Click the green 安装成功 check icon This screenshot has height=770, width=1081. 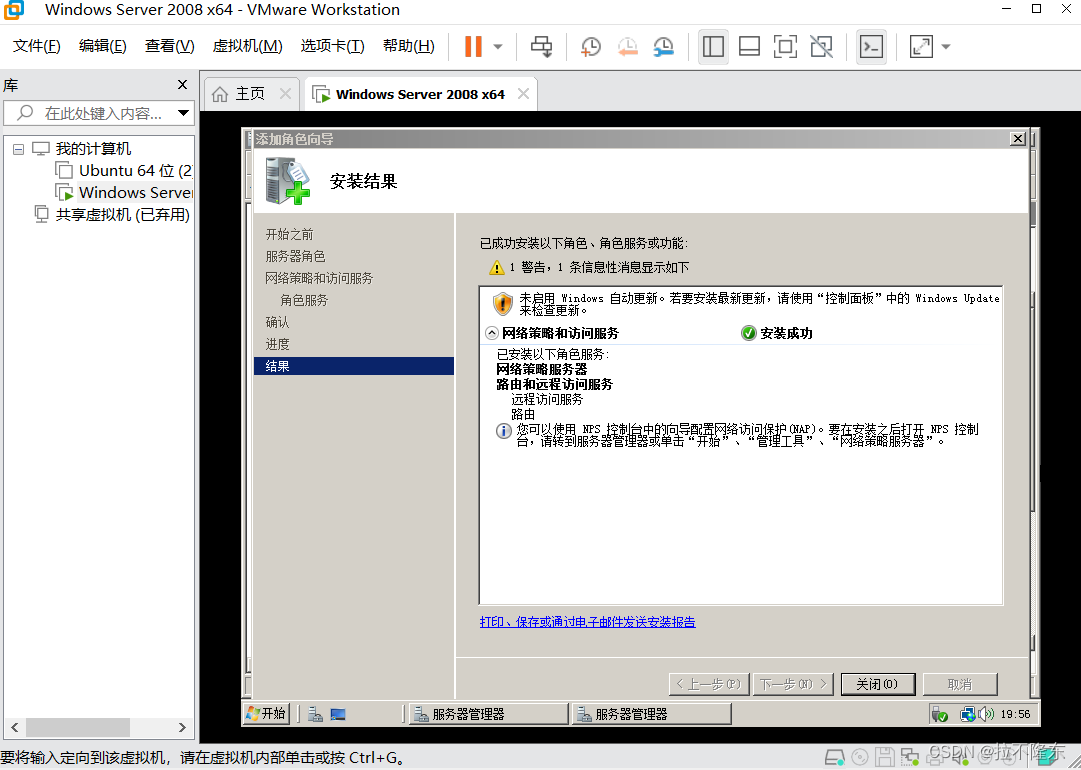click(748, 333)
